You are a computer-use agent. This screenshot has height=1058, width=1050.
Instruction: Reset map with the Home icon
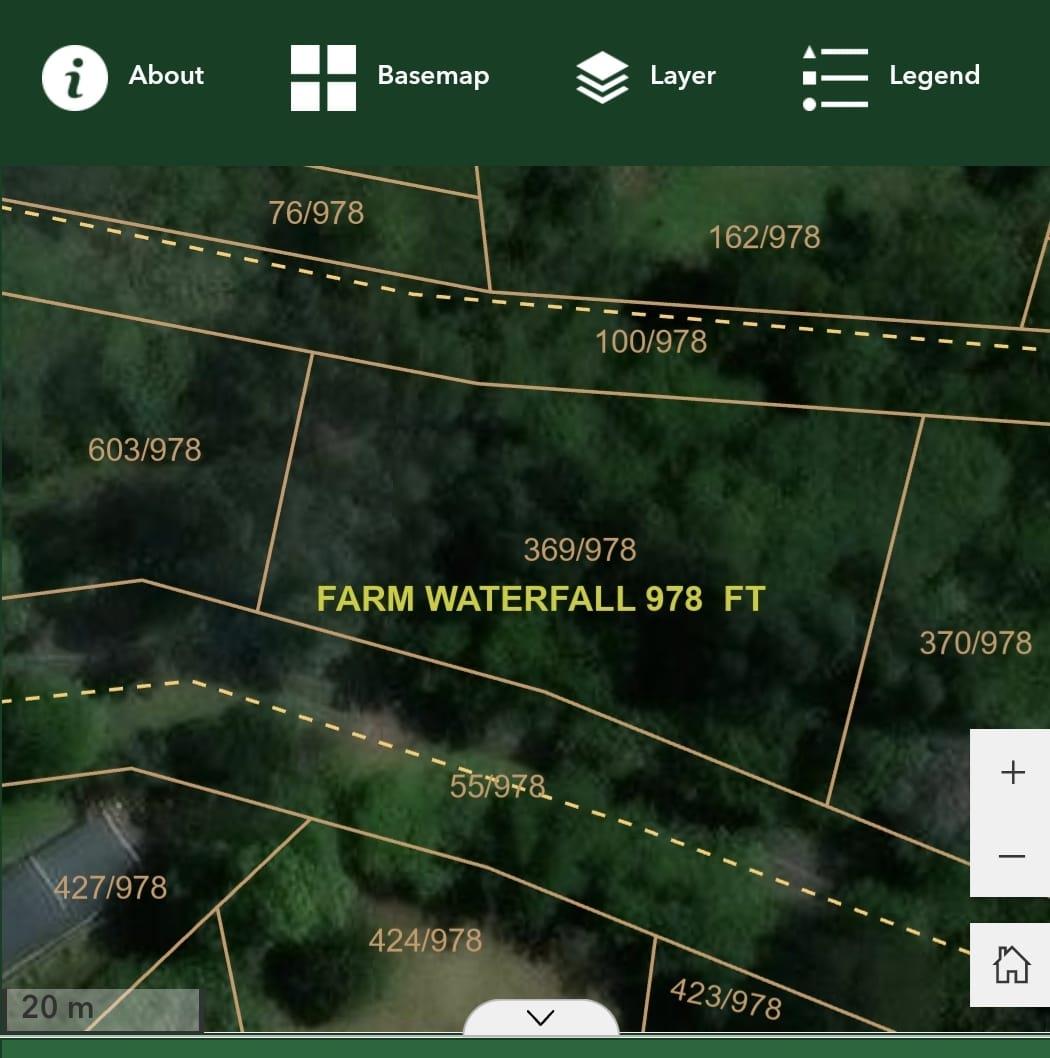[x=1011, y=965]
